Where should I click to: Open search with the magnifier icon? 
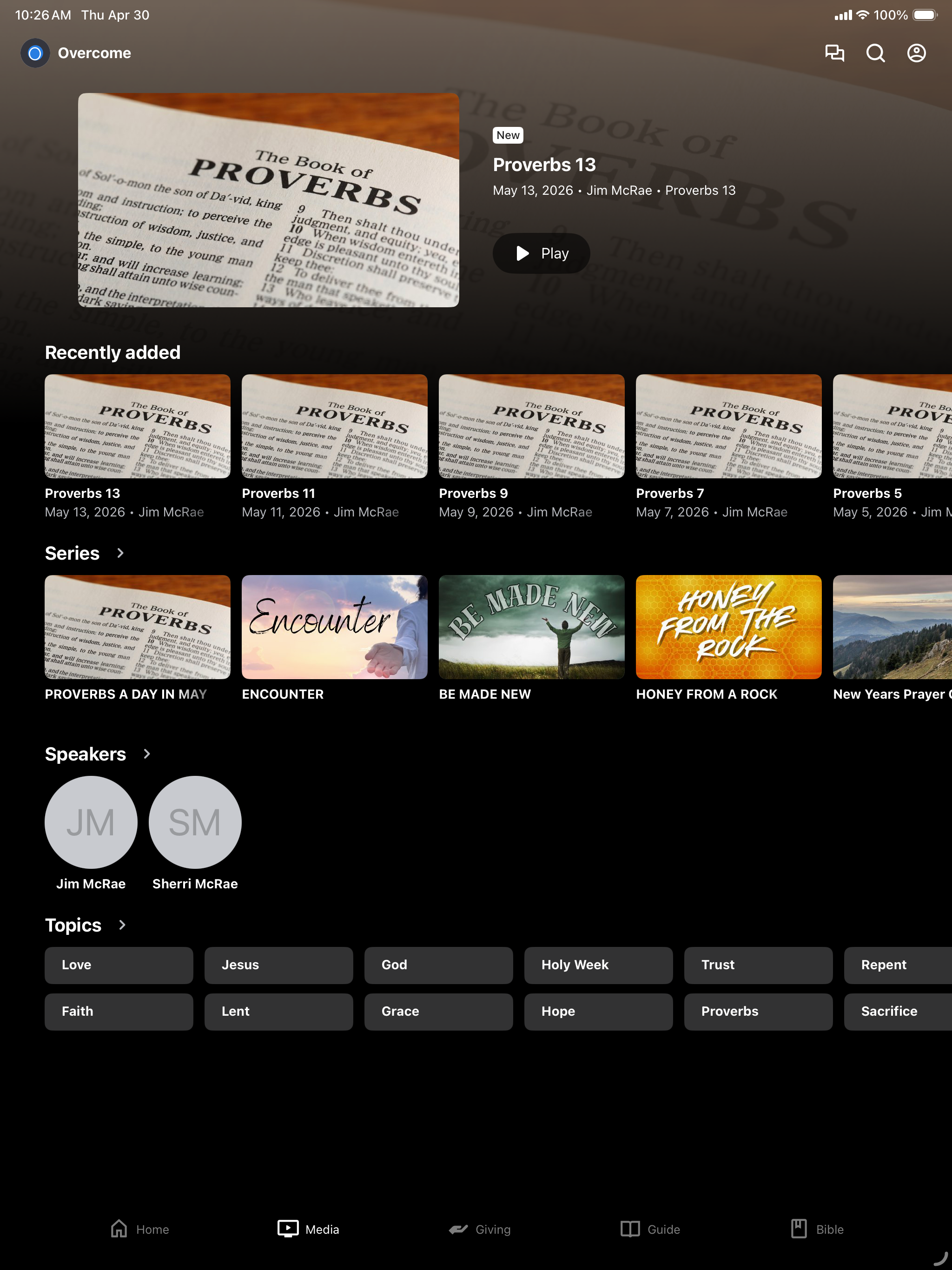click(x=875, y=53)
